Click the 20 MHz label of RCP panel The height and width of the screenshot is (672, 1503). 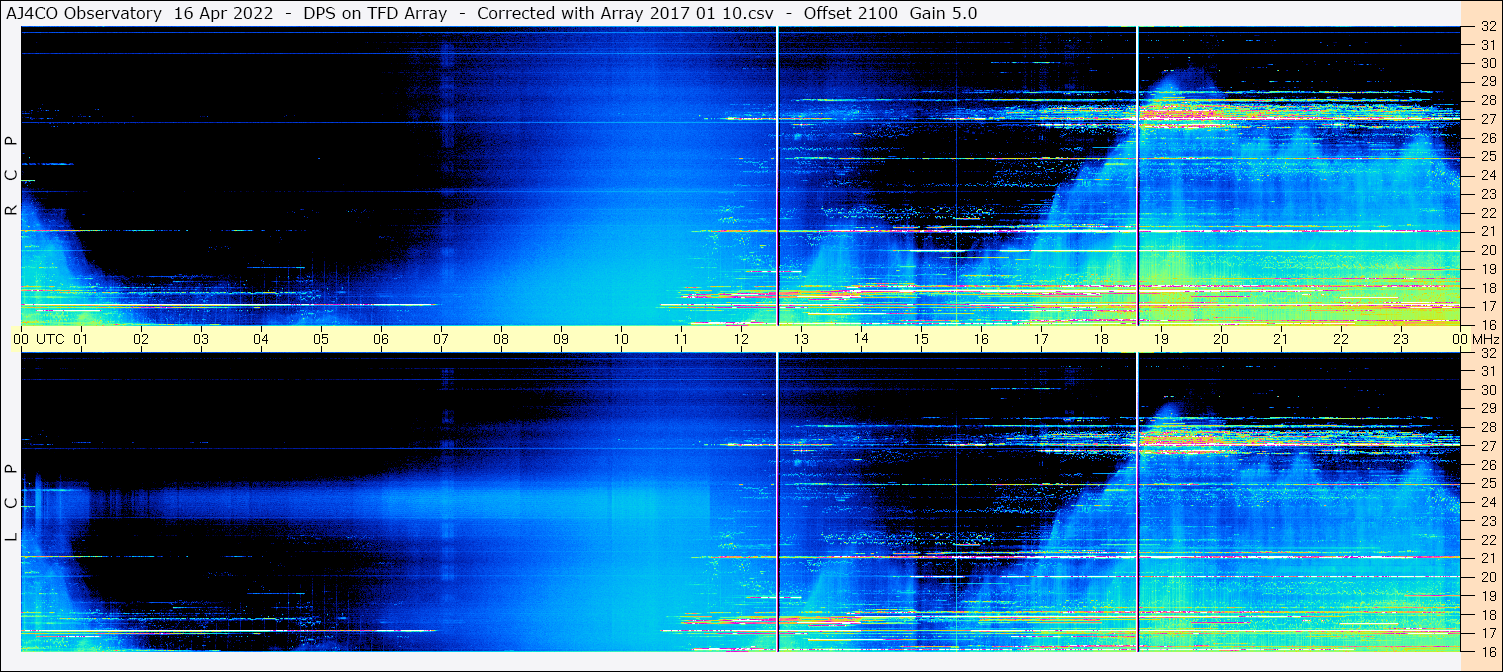coord(1488,250)
